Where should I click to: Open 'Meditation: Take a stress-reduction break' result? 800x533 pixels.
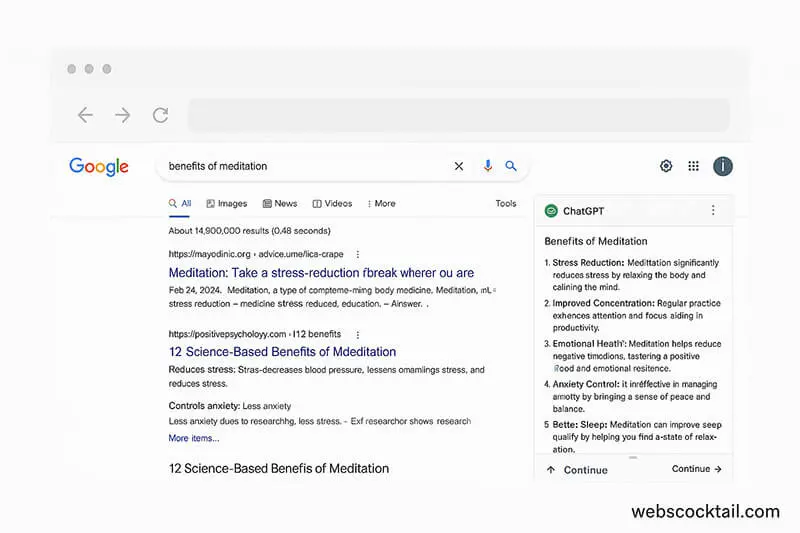tap(321, 273)
